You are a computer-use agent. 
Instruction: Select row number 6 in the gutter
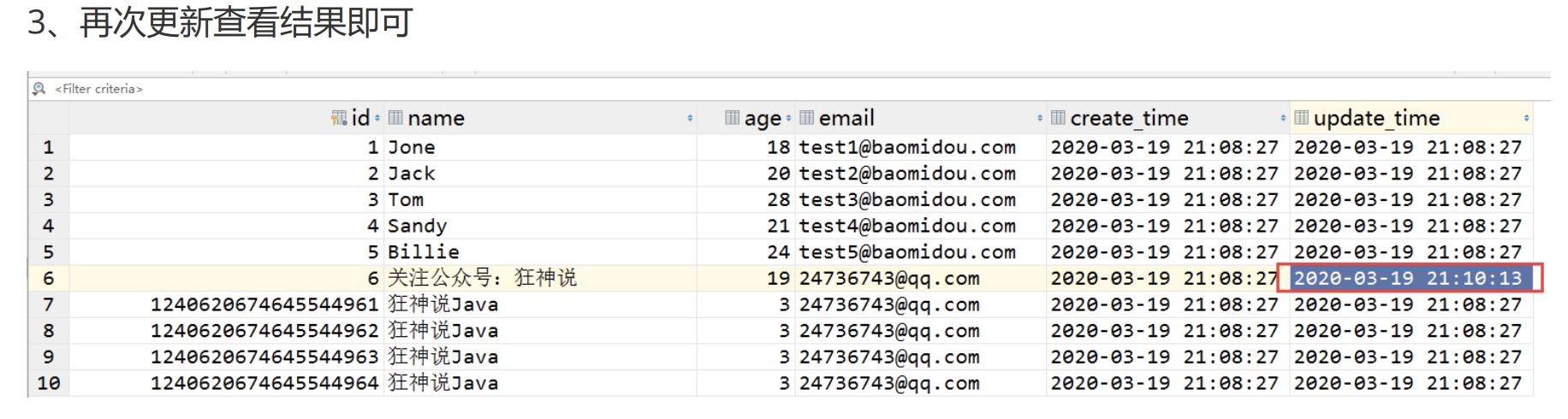coord(49,279)
